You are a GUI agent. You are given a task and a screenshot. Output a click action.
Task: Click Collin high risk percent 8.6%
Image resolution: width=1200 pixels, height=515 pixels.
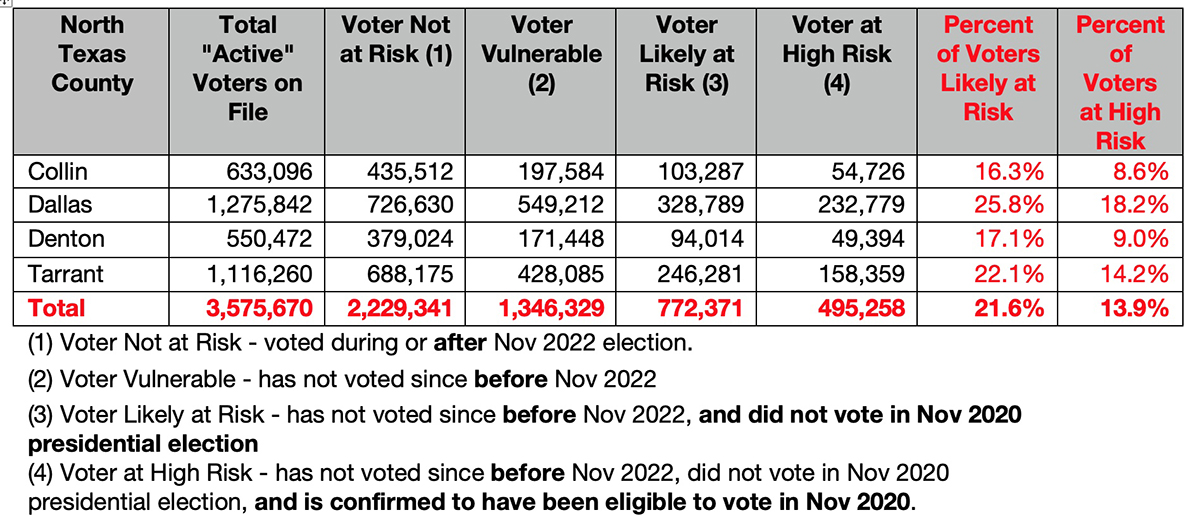[1120, 171]
